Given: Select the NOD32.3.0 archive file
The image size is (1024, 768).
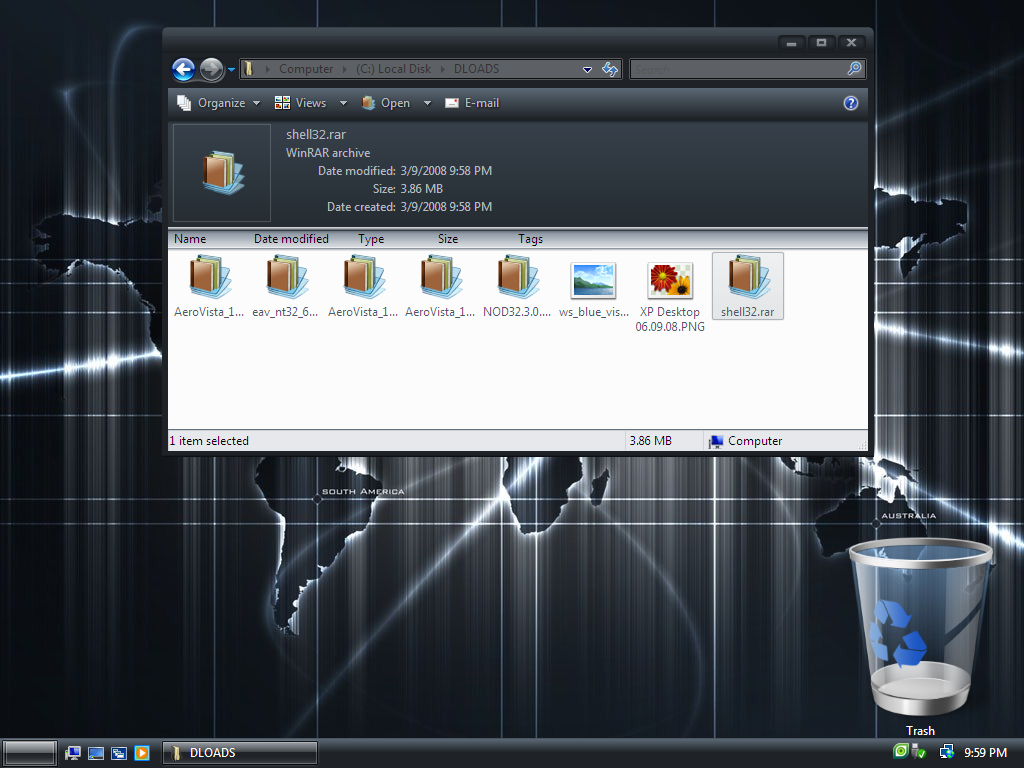Looking at the screenshot, I should pyautogui.click(x=516, y=286).
